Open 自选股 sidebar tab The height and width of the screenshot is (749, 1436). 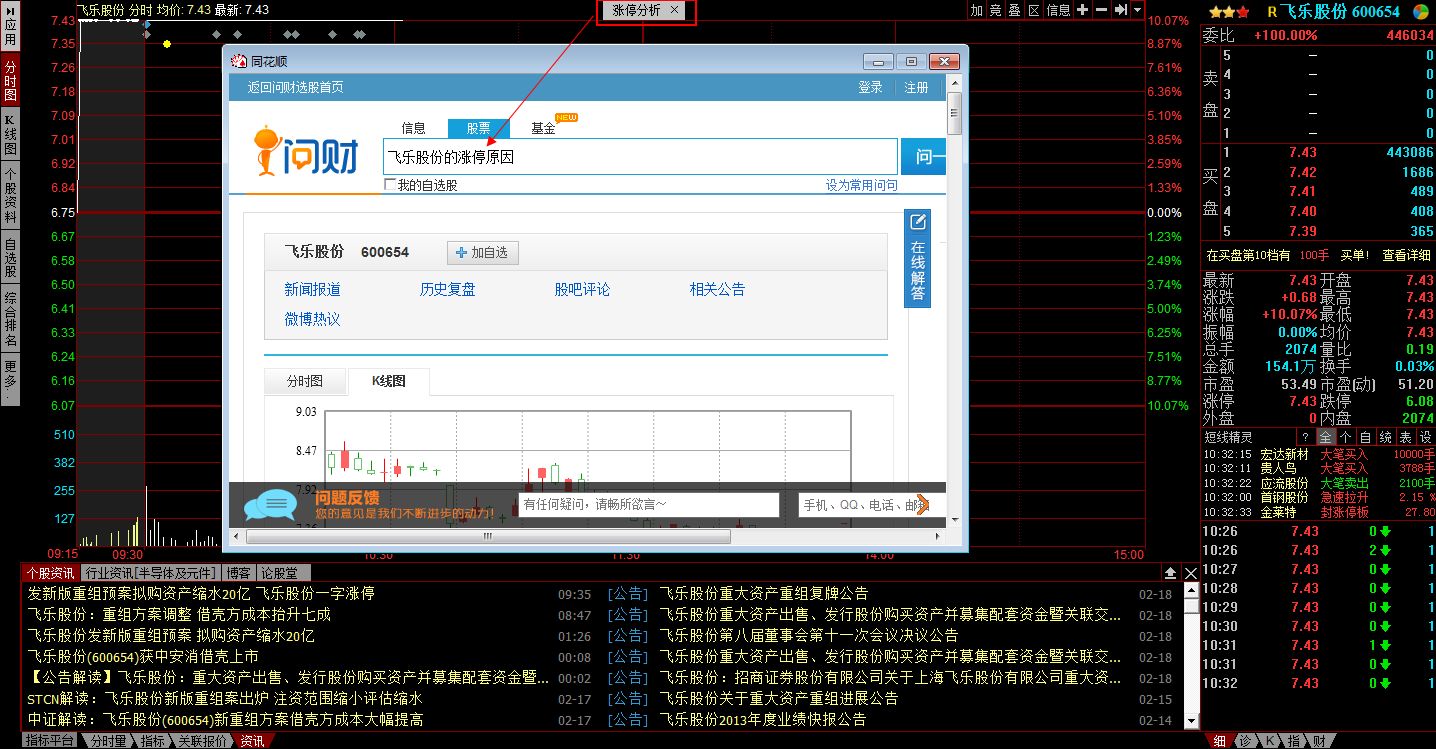pos(10,257)
